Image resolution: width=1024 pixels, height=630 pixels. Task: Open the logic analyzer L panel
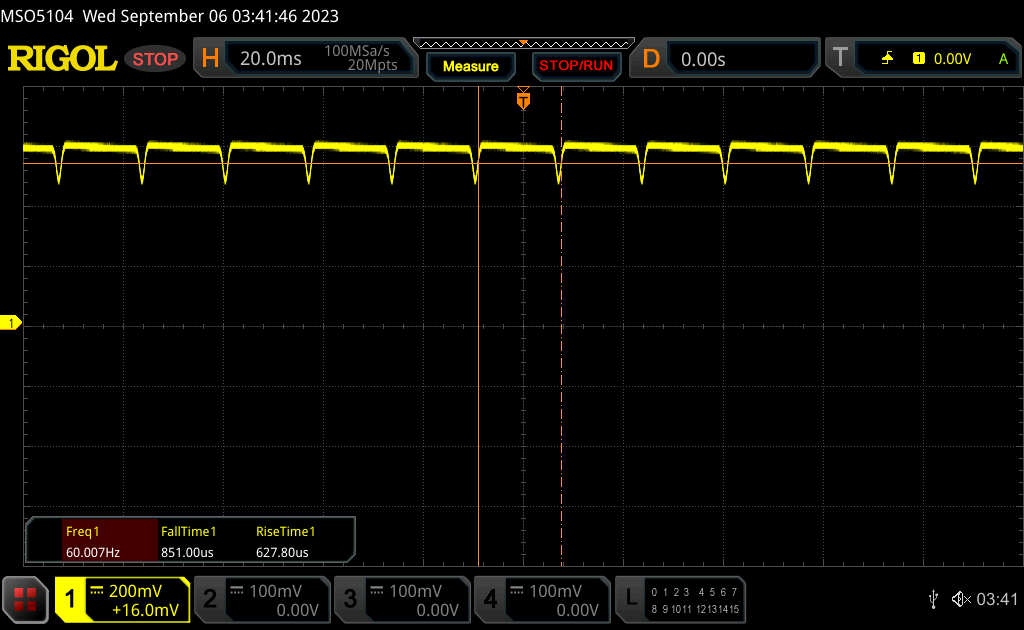(631, 598)
